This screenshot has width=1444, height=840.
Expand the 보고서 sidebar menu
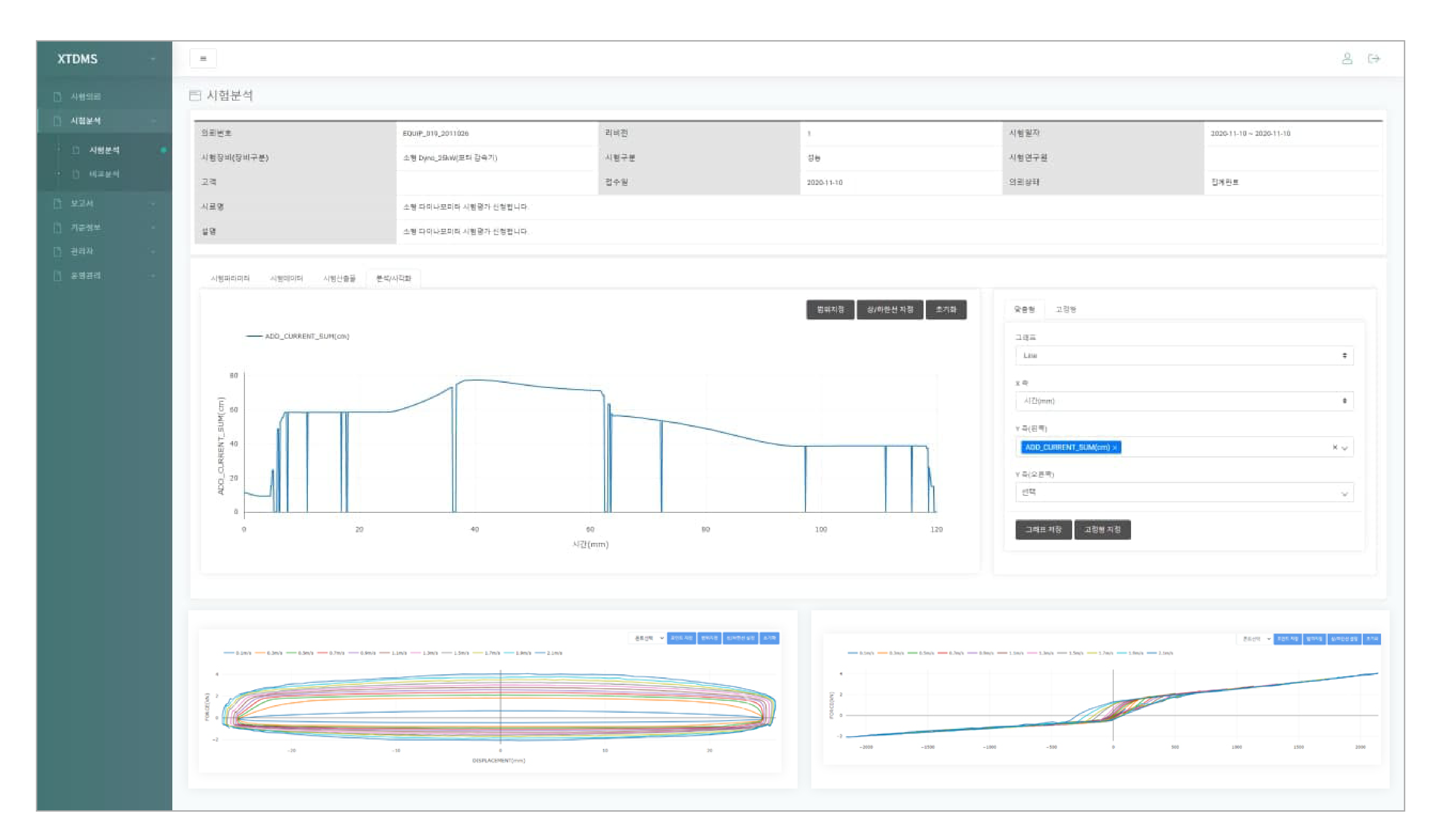[153, 203]
